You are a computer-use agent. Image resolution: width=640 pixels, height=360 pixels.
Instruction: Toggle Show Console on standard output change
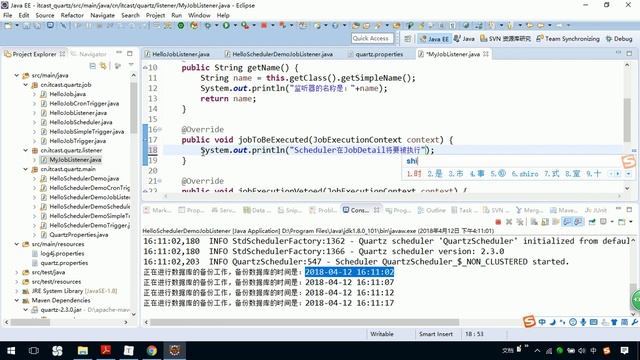pyautogui.click(x=567, y=222)
